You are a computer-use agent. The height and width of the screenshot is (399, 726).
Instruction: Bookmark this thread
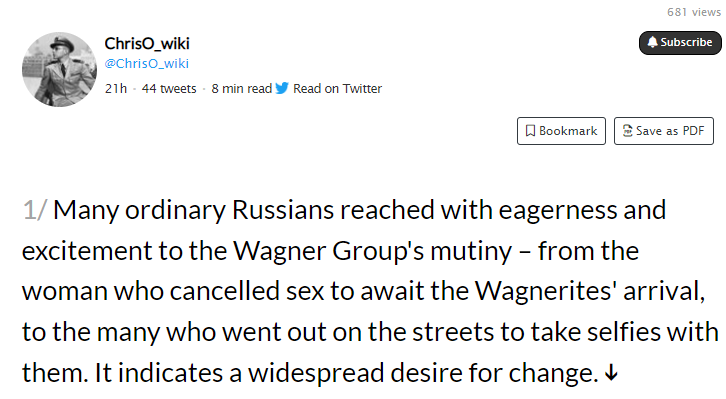(561, 131)
